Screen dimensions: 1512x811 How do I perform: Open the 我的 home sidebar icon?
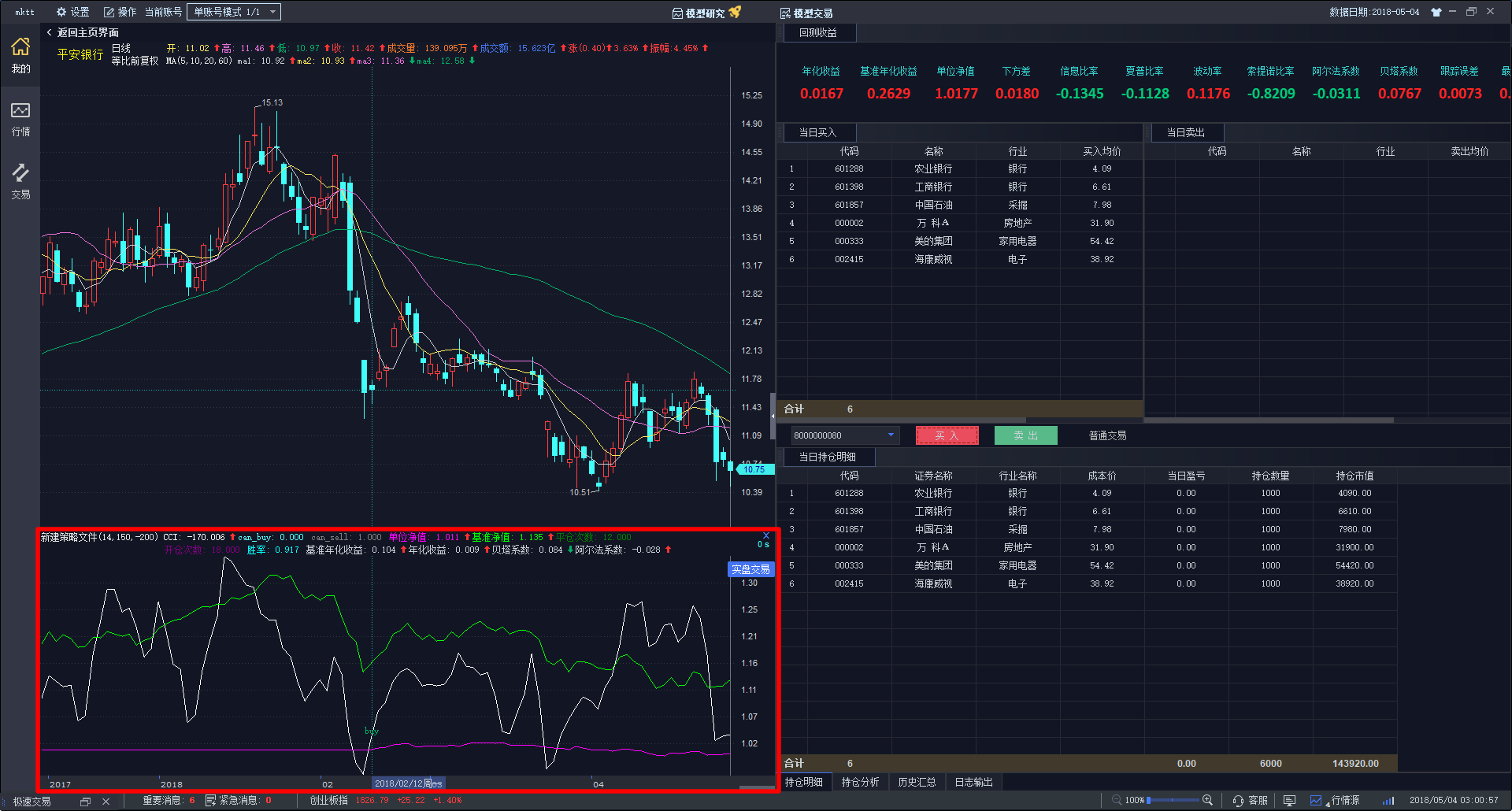[20, 47]
